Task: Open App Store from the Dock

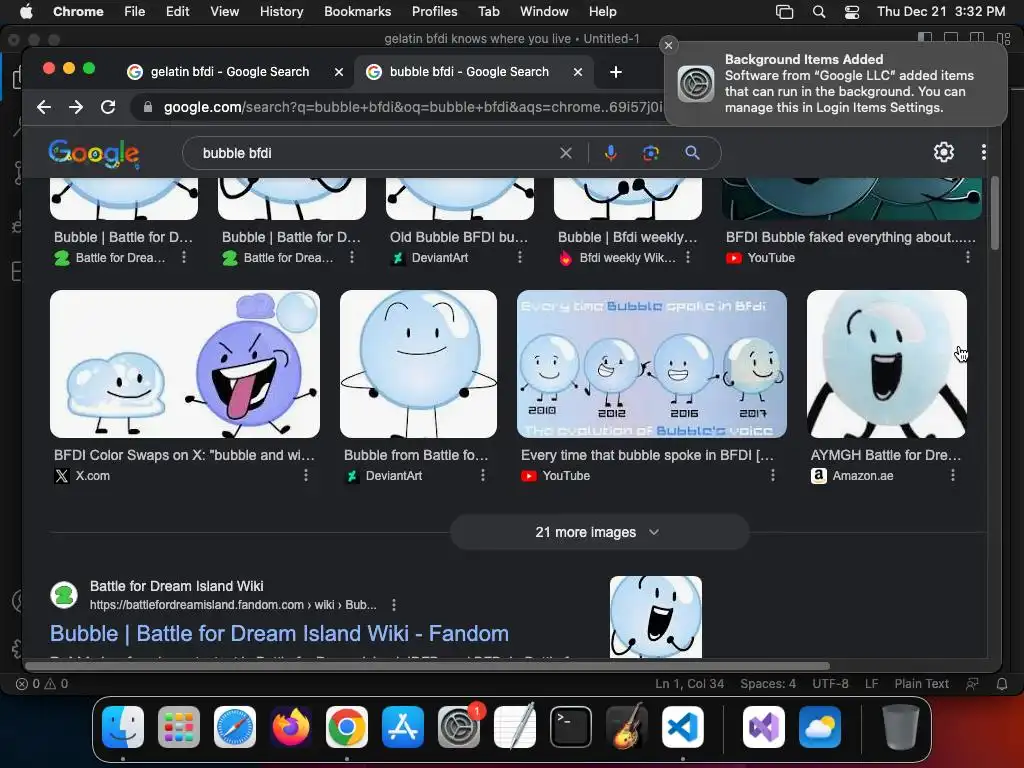Action: [403, 727]
